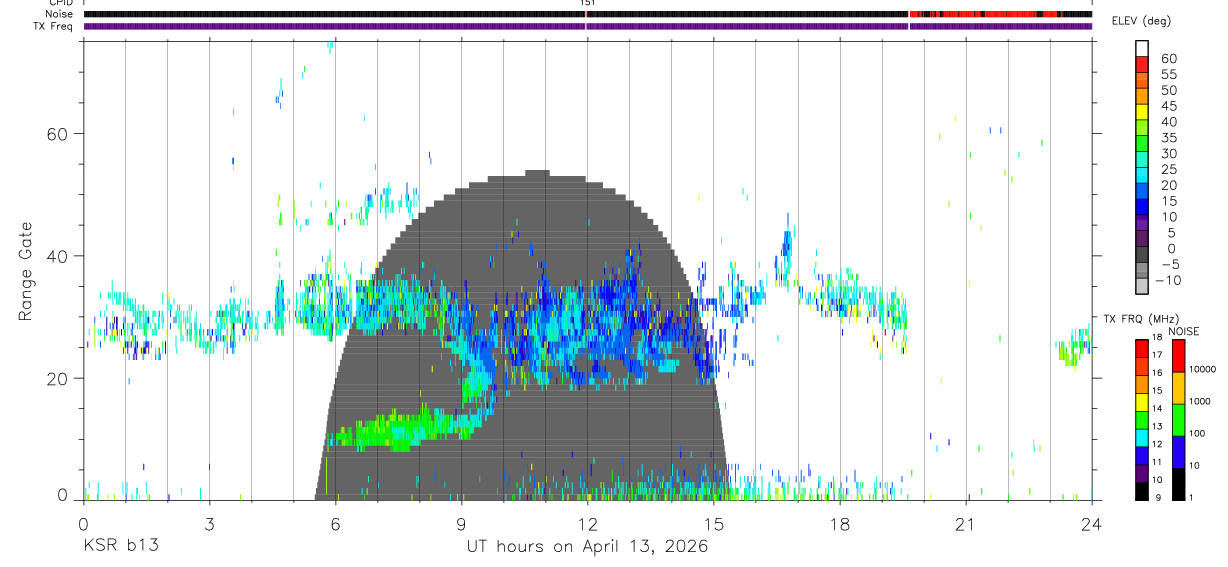Click the x-axis tick label '21'
1228x567 pixels.
pos(965,523)
